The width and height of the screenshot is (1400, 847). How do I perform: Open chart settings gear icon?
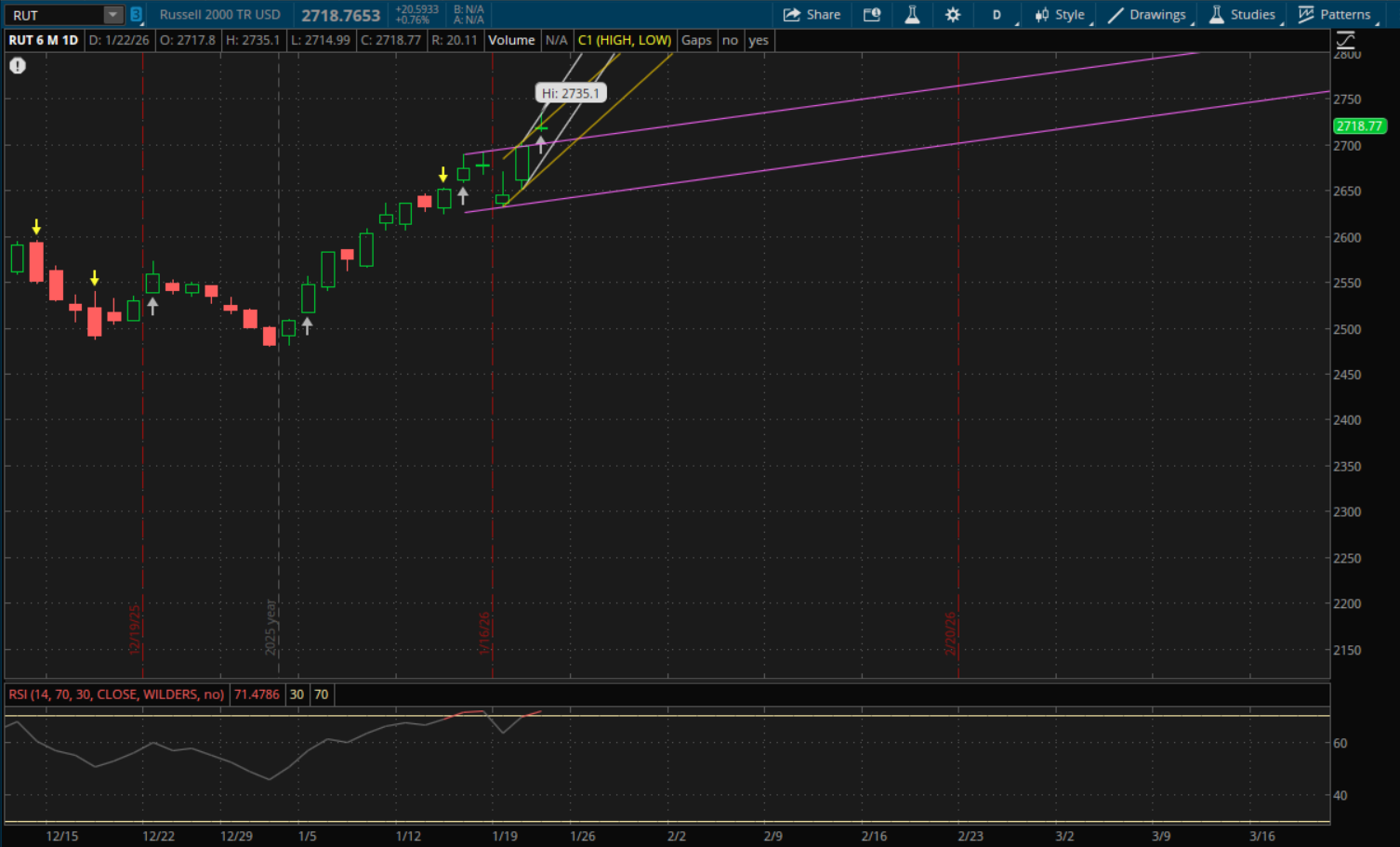pos(953,15)
